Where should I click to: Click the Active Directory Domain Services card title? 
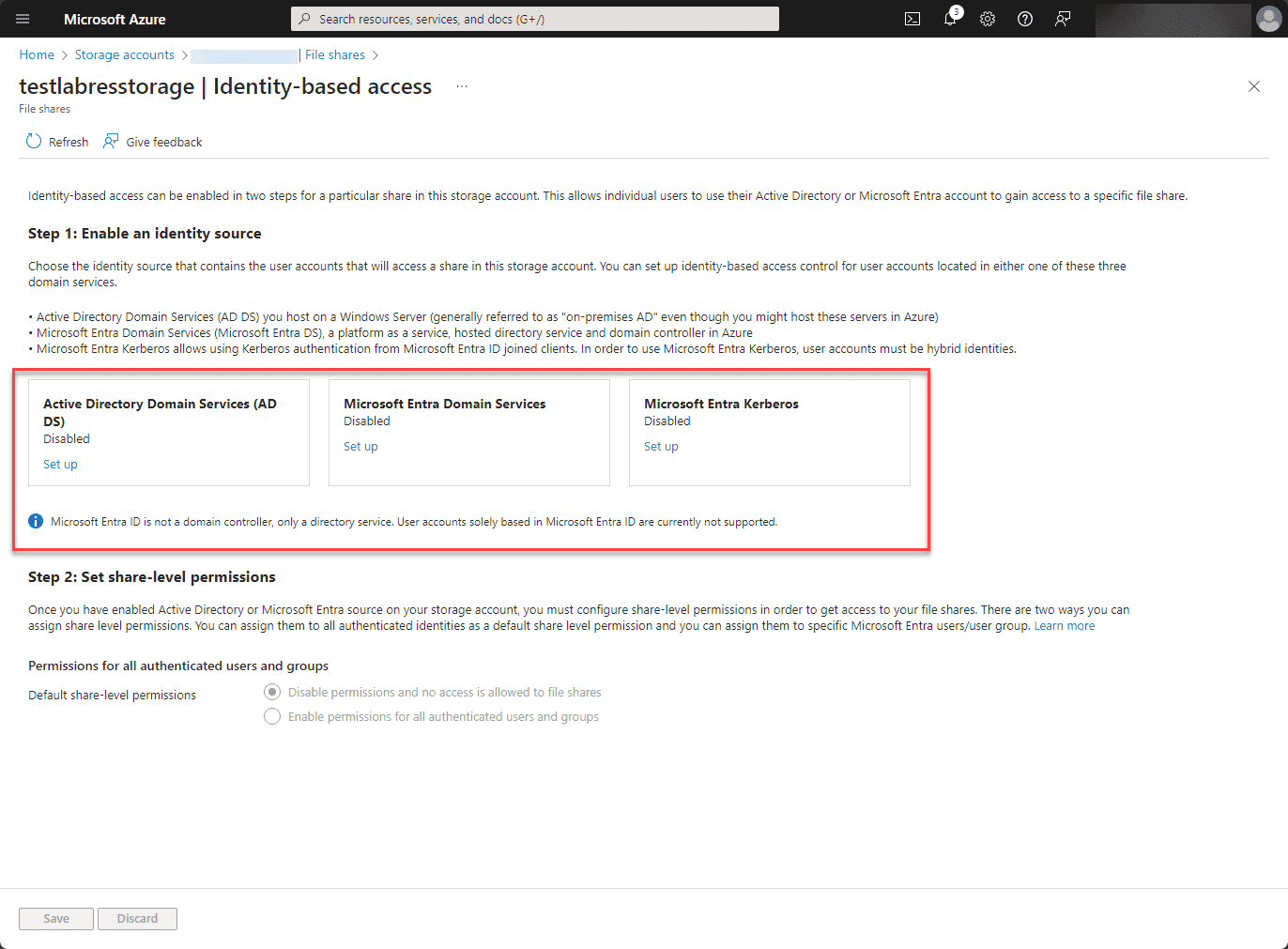click(160, 412)
